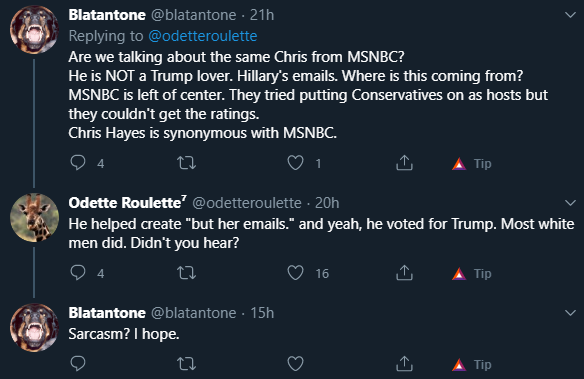Share Odette Roulette's tweet
Viewport: 584px width, 379px height.
click(x=404, y=273)
